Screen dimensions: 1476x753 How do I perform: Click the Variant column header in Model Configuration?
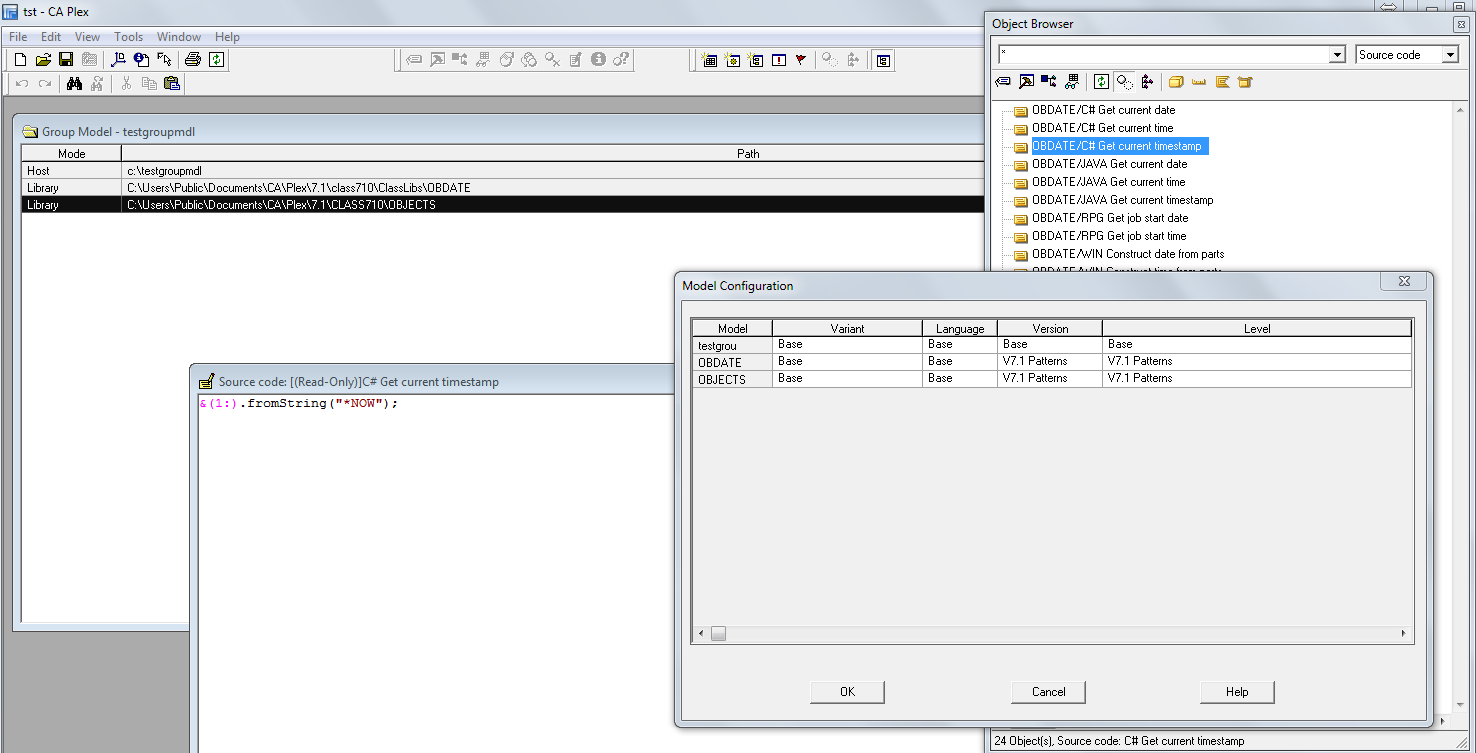pyautogui.click(x=847, y=328)
